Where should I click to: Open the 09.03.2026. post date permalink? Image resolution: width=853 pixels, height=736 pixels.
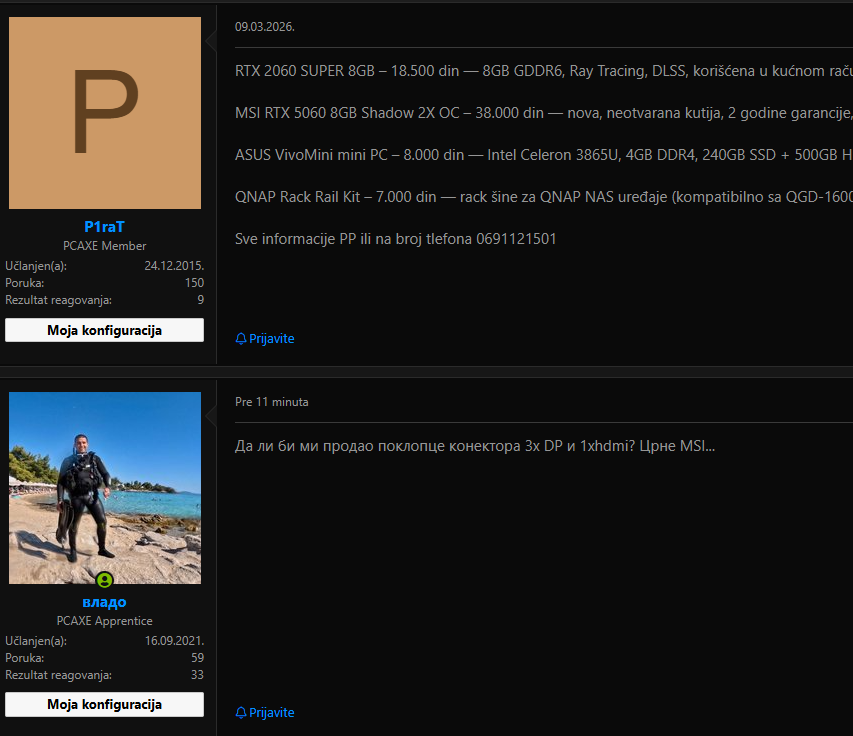coord(265,27)
